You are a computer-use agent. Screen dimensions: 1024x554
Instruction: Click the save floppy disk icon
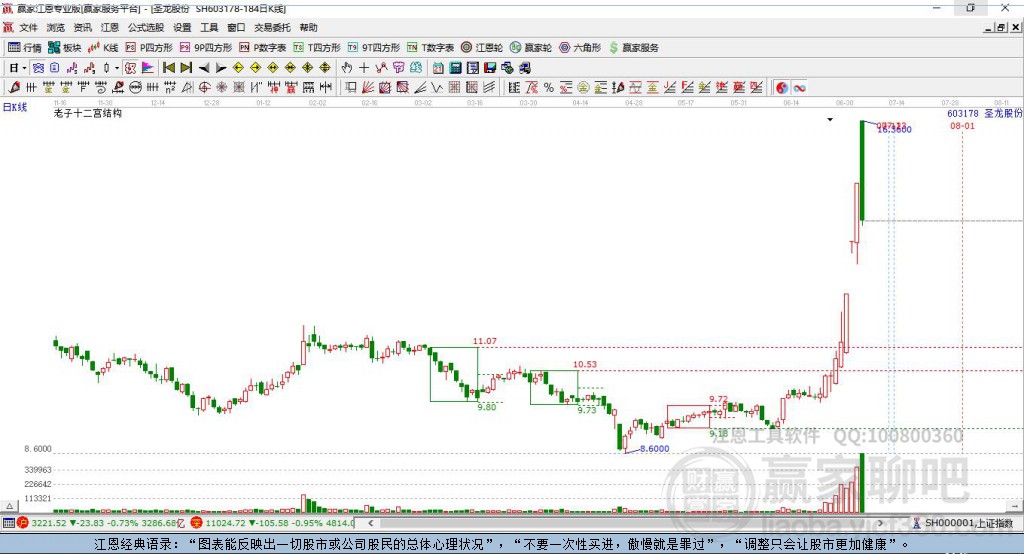click(490, 68)
